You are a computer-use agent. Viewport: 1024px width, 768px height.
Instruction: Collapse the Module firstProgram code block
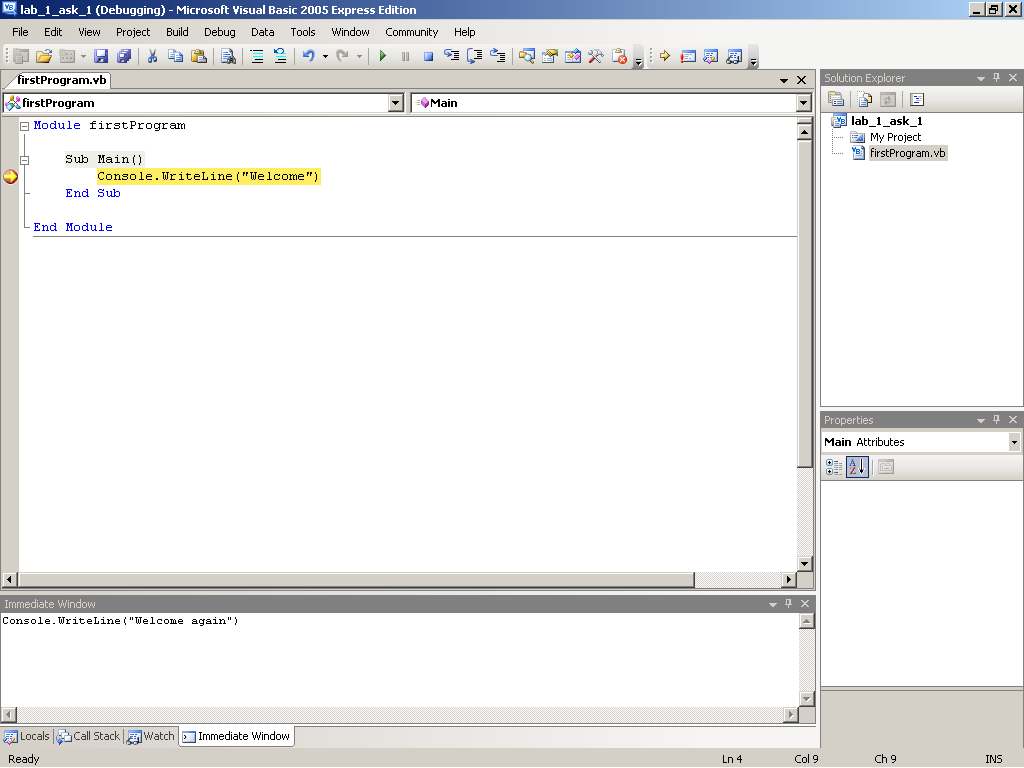coord(24,125)
